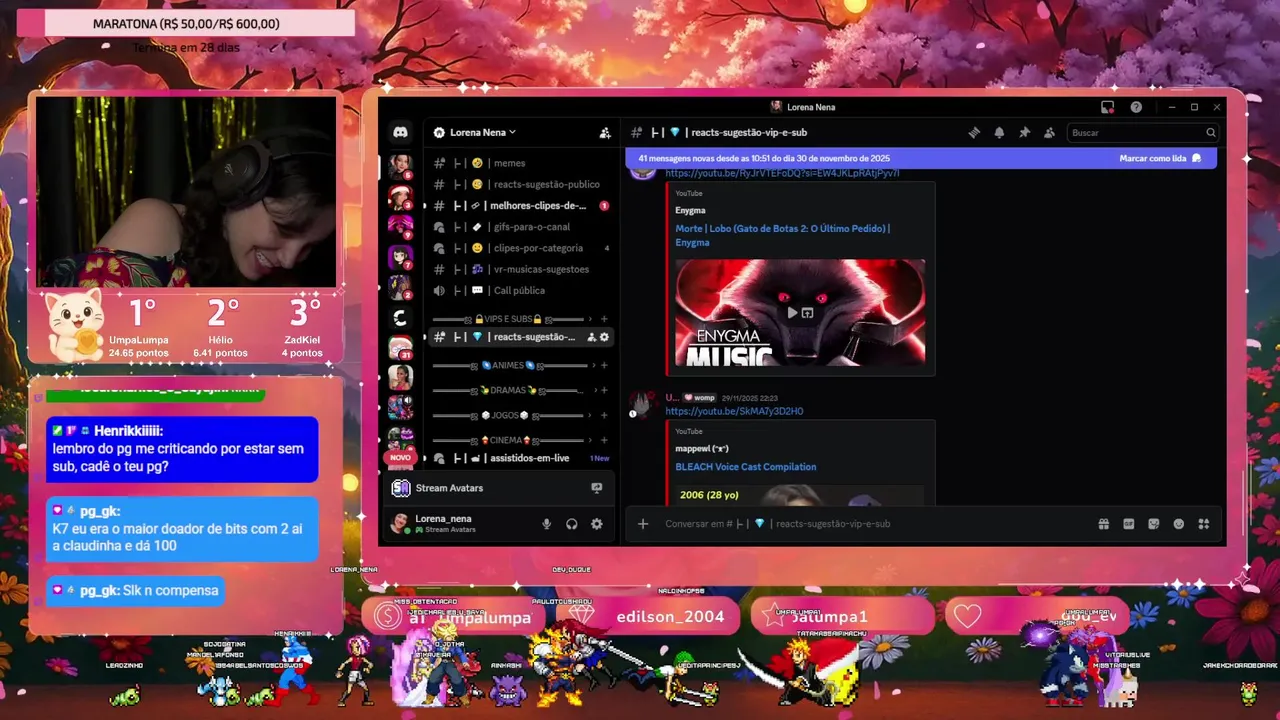
Task: Add channel with plus next to ANIMES
Action: click(603, 366)
